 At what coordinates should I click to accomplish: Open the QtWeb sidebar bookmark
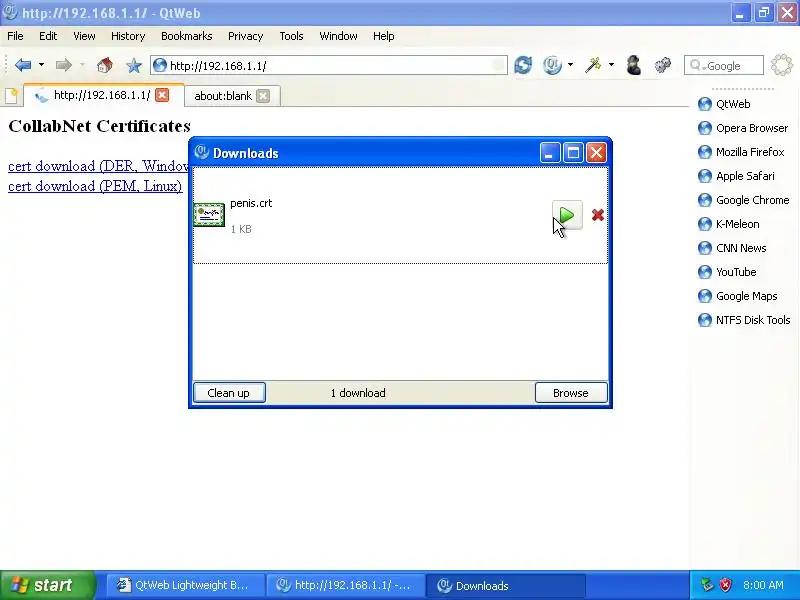724,104
